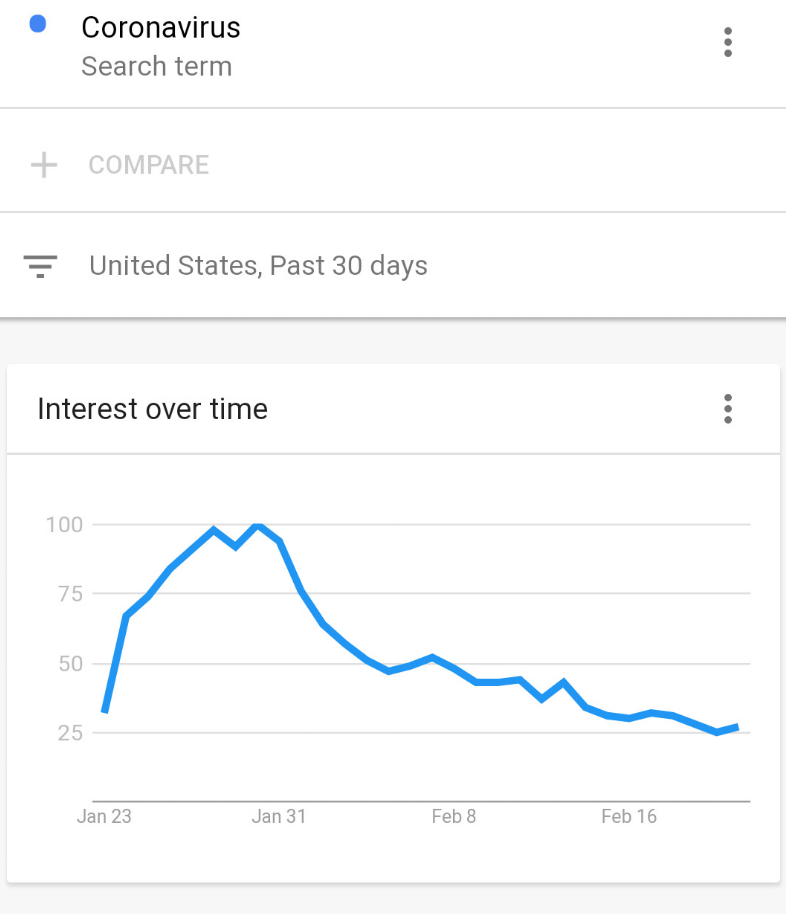Click the 25 y-axis value label
Screen dimensions: 786x914
pyautogui.click(x=70, y=733)
